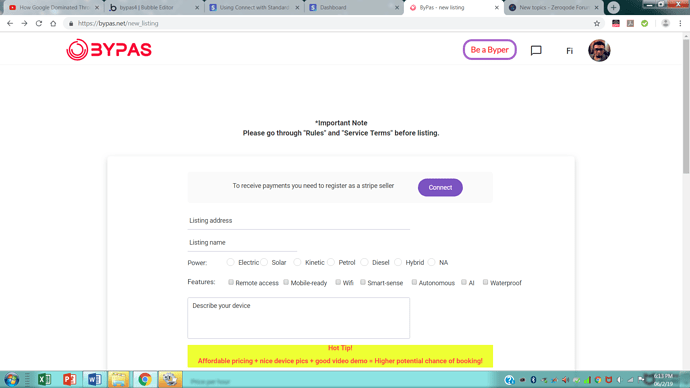Click the 'Be a Byper' button
Image resolution: width=690 pixels, height=388 pixels.
pyautogui.click(x=489, y=50)
